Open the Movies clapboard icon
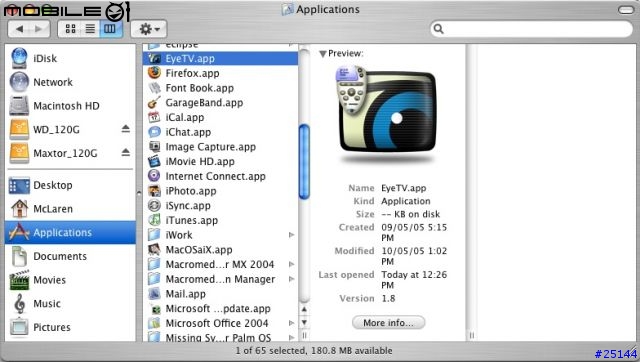640x362 pixels. (x=19, y=280)
